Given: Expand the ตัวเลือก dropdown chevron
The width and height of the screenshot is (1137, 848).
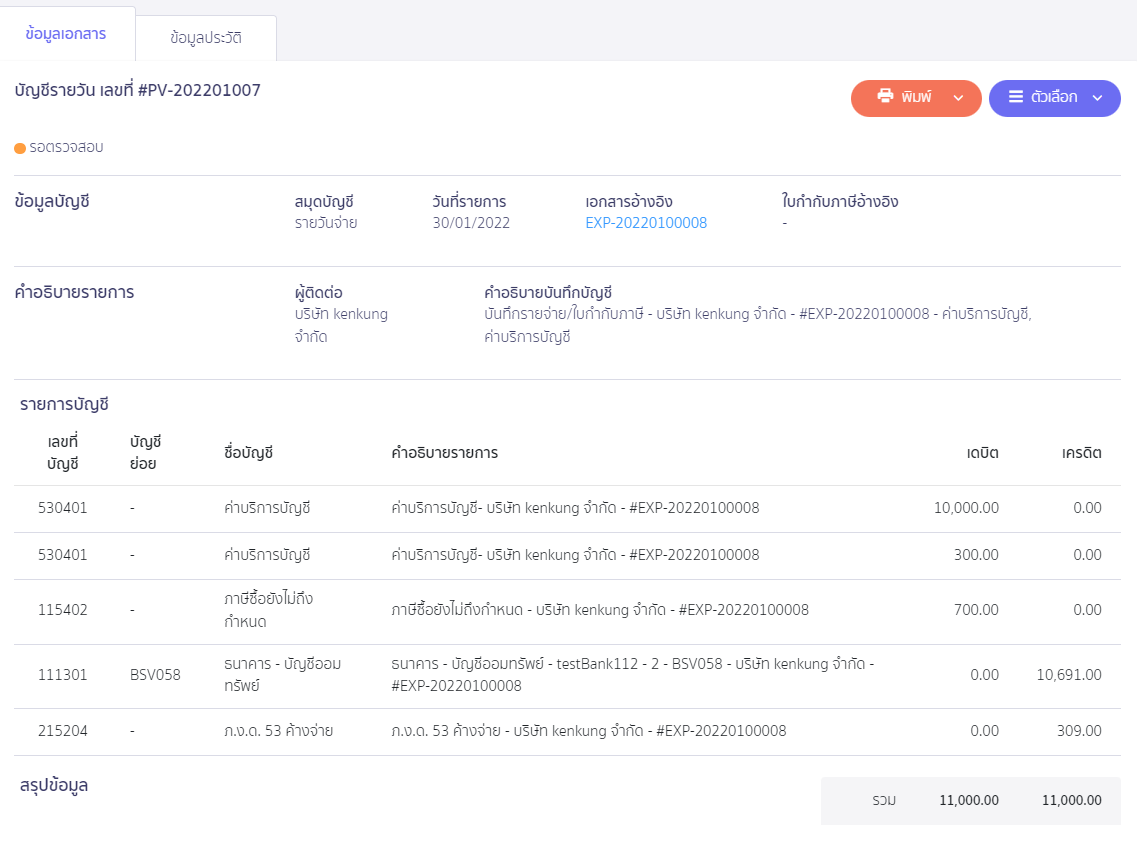Looking at the screenshot, I should point(1097,98).
